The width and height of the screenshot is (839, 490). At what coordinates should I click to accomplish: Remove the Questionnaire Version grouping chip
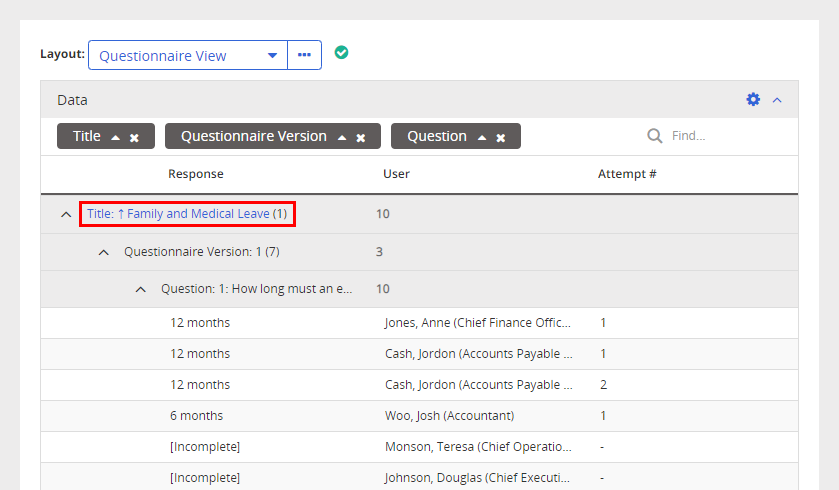click(361, 137)
